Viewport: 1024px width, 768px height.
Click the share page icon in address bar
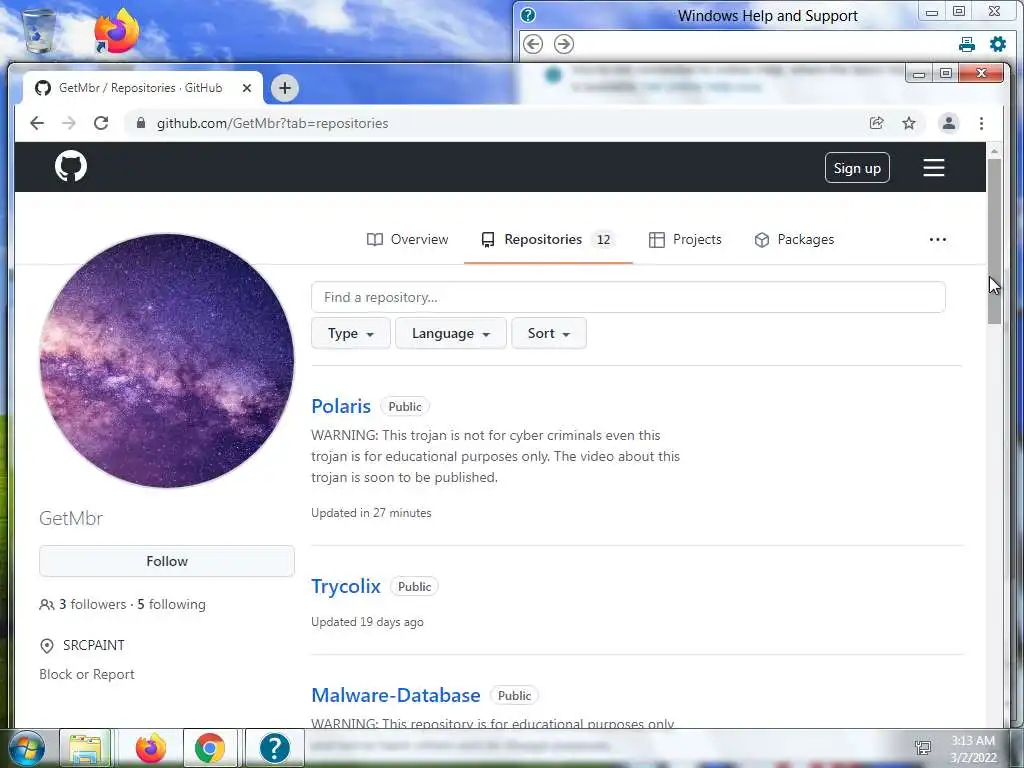point(876,123)
